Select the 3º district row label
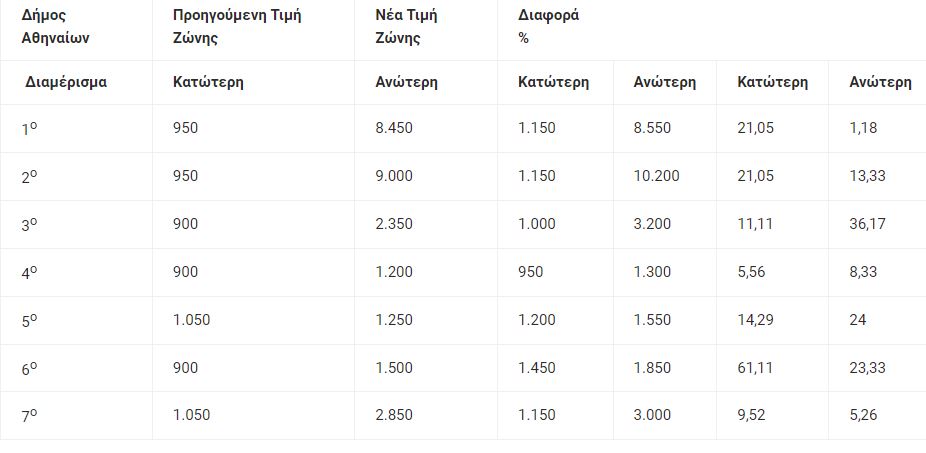Viewport: 926px width, 453px height. (x=30, y=224)
